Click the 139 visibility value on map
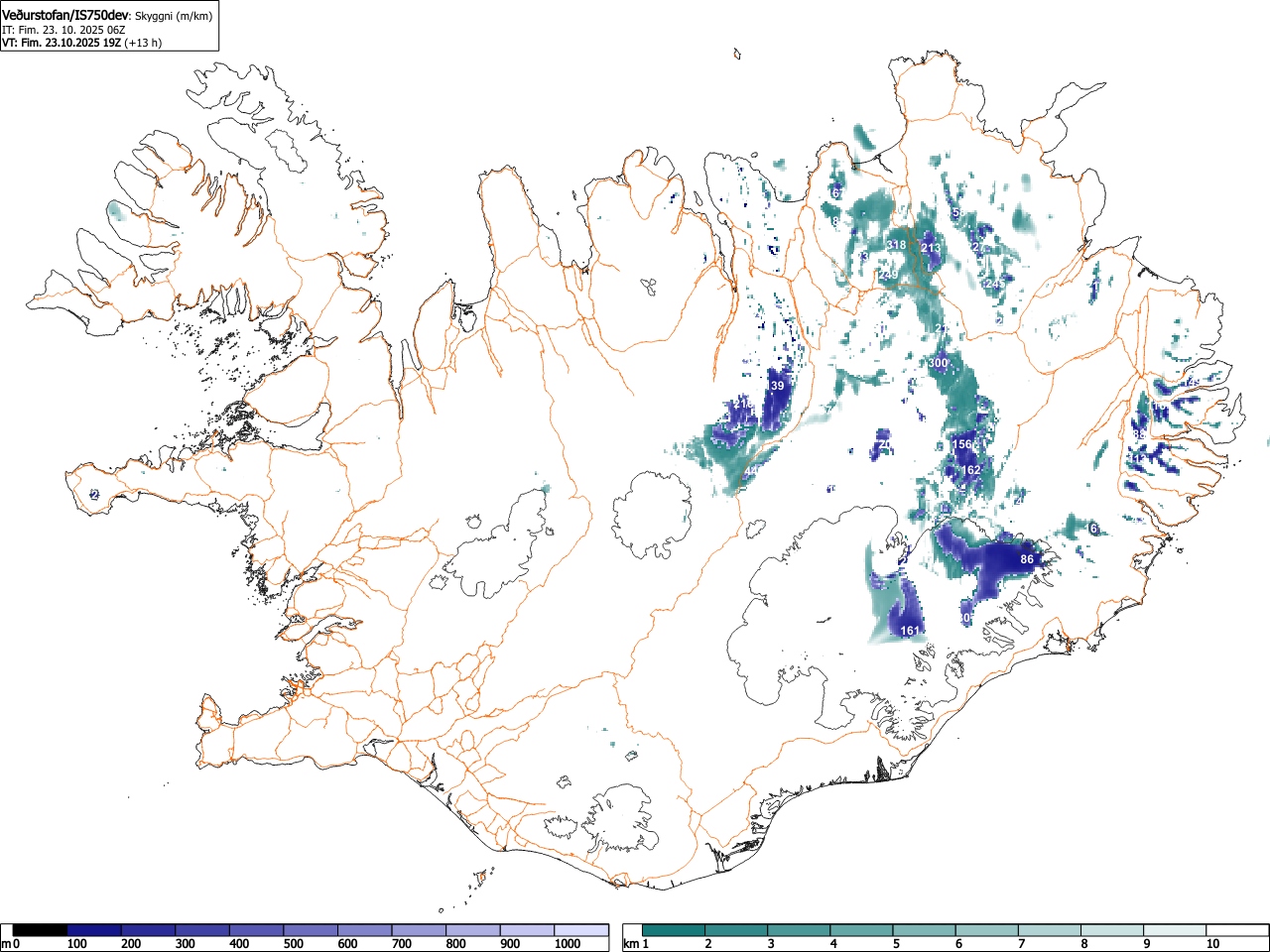This screenshot has width=1270, height=952. pos(775,386)
